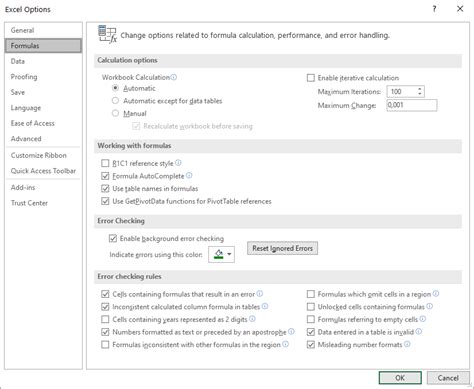Close the Excel Options dialog
Image resolution: width=474 pixels, height=389 pixels.
coord(460,9)
